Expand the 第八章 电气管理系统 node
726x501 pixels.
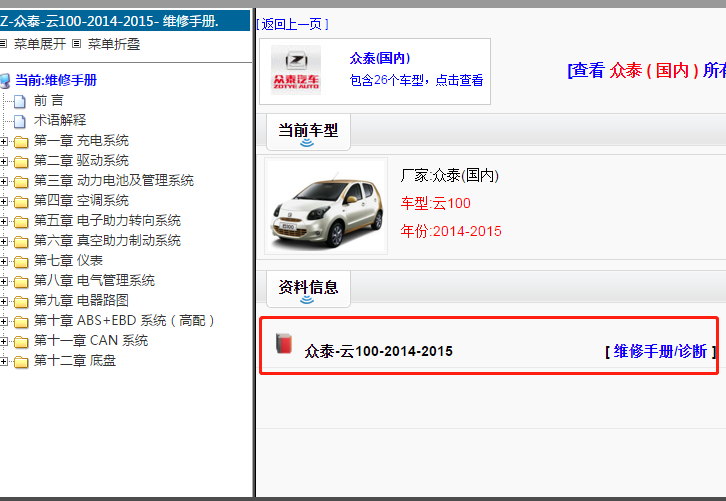click(x=4, y=281)
